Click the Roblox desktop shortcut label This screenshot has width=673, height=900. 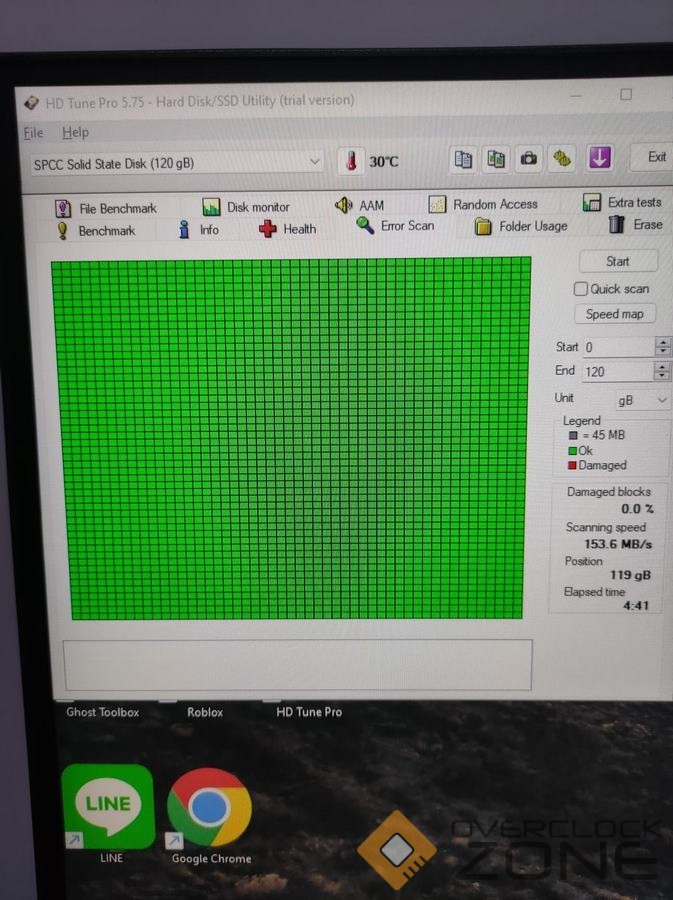tap(205, 712)
